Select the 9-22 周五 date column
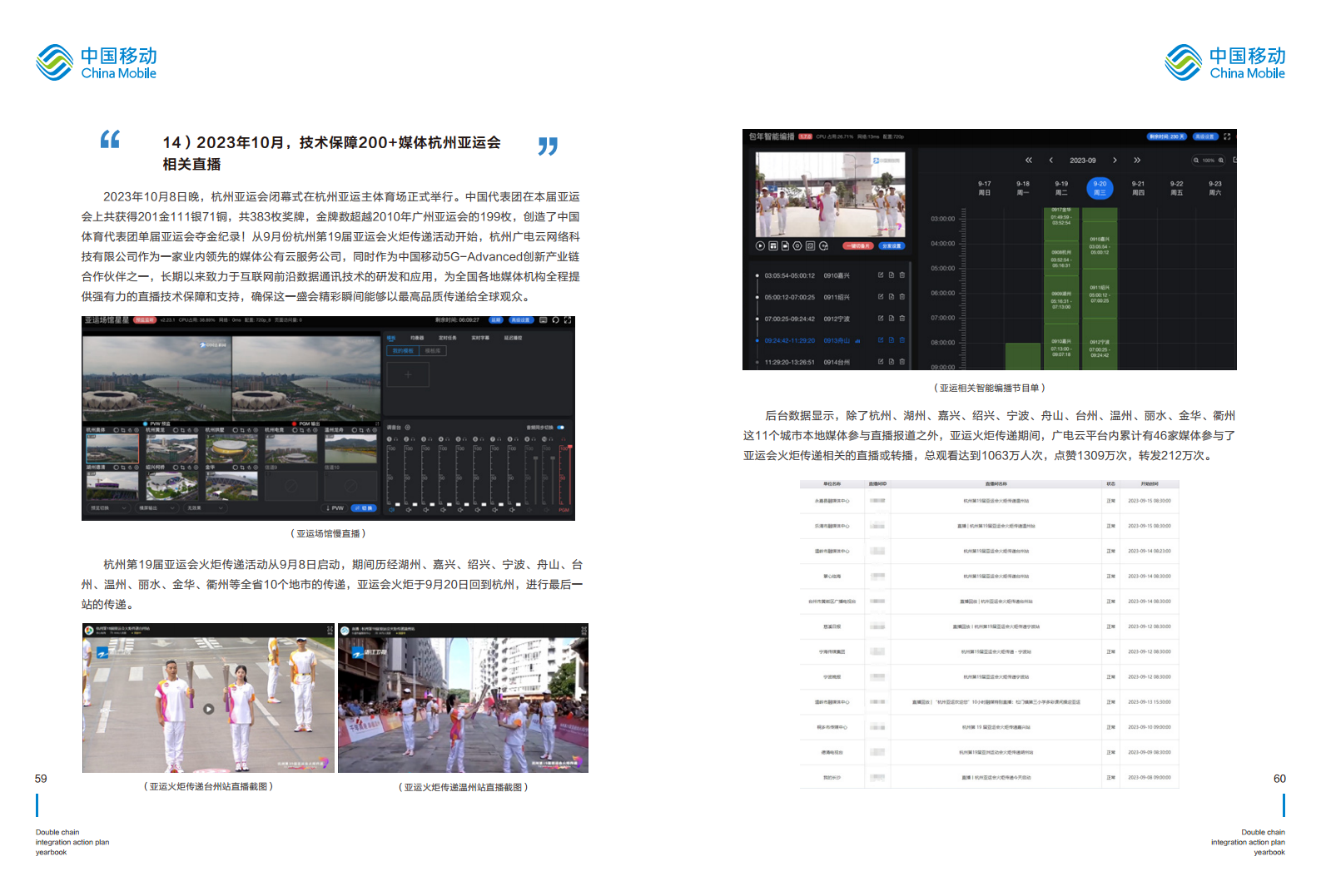Image resolution: width=1321 pixels, height=896 pixels. 1176,188
